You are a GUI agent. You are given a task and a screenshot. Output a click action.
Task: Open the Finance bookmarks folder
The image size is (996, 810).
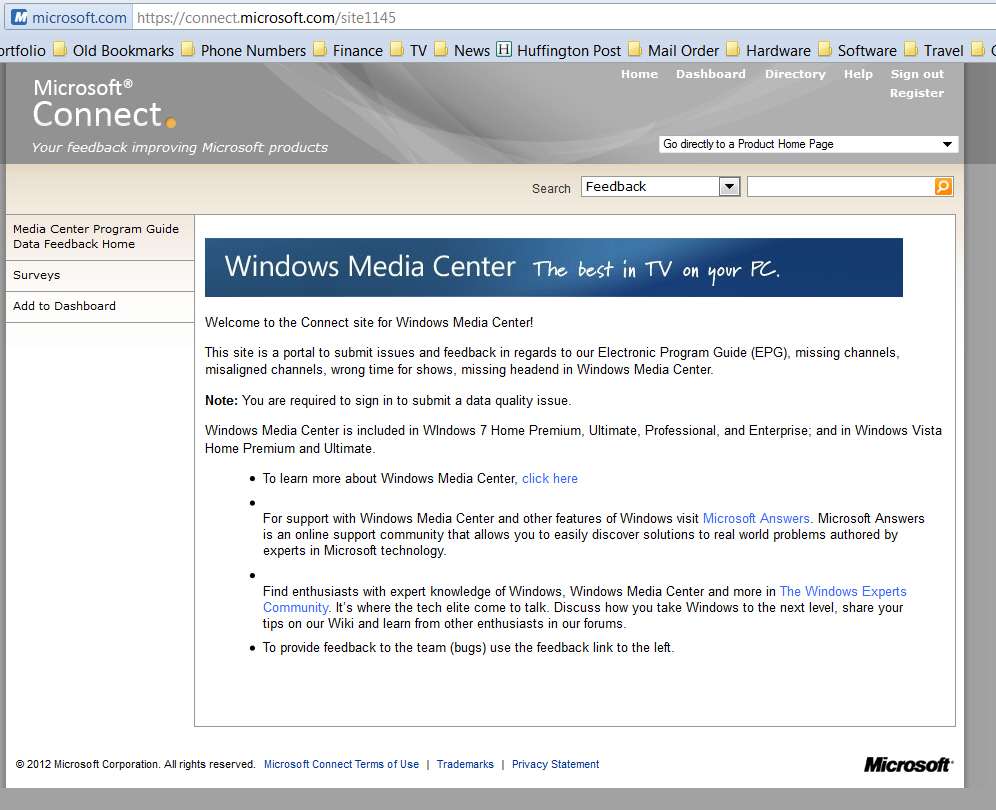click(x=348, y=50)
